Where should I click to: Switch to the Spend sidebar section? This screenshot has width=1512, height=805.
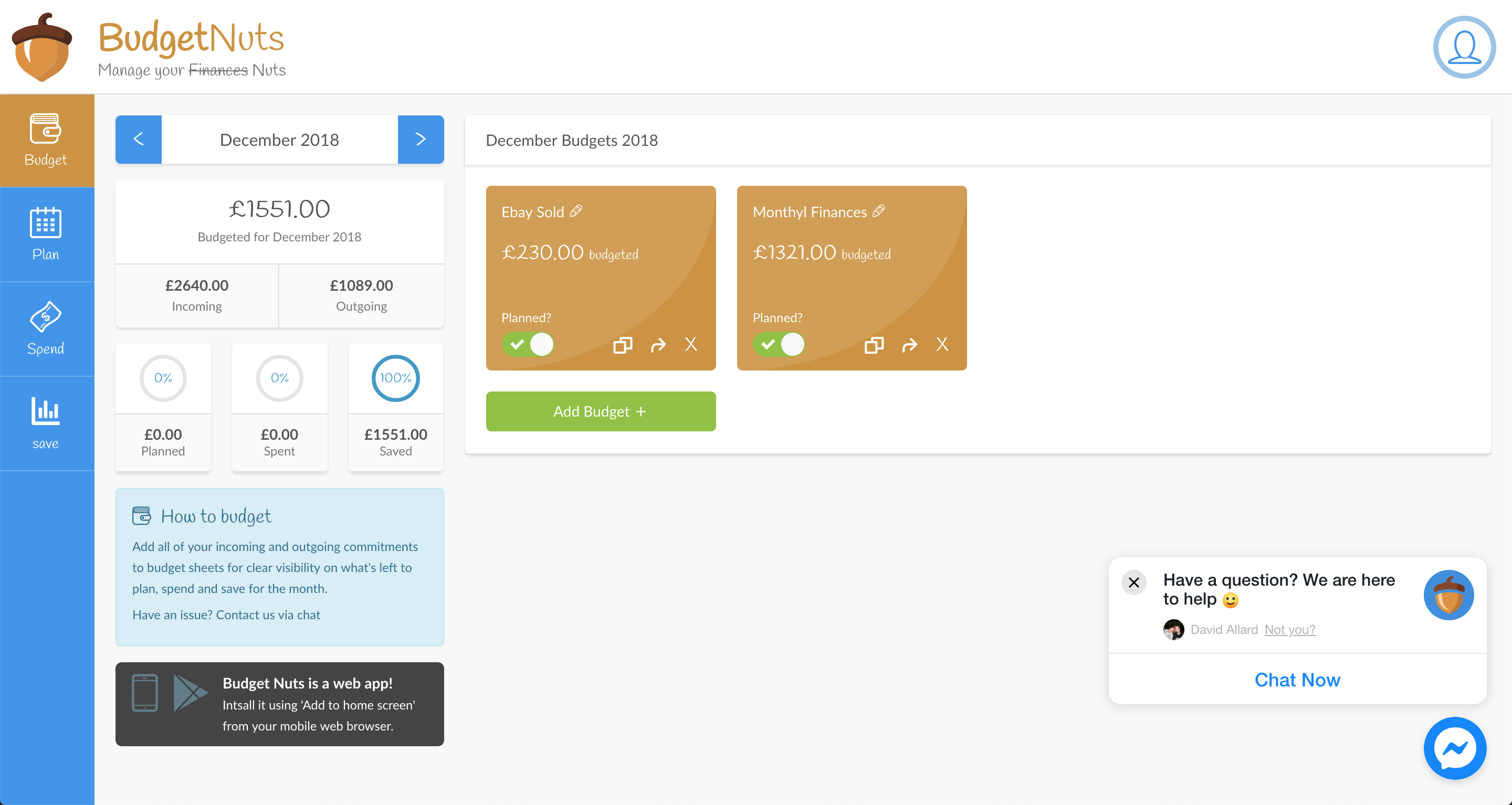[x=46, y=329]
